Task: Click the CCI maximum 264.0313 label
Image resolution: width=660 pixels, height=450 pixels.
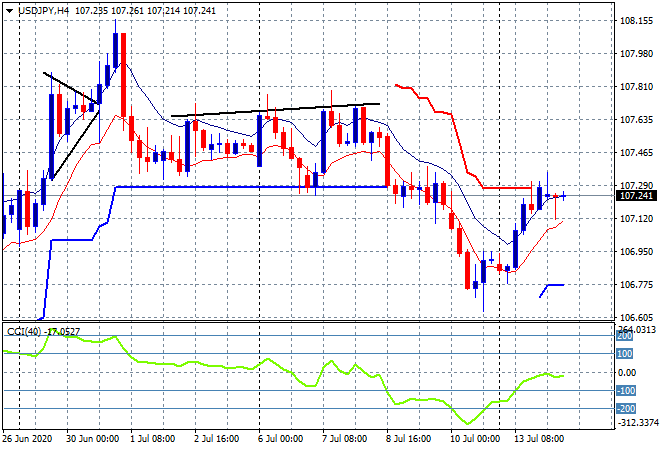Action: pos(637,329)
